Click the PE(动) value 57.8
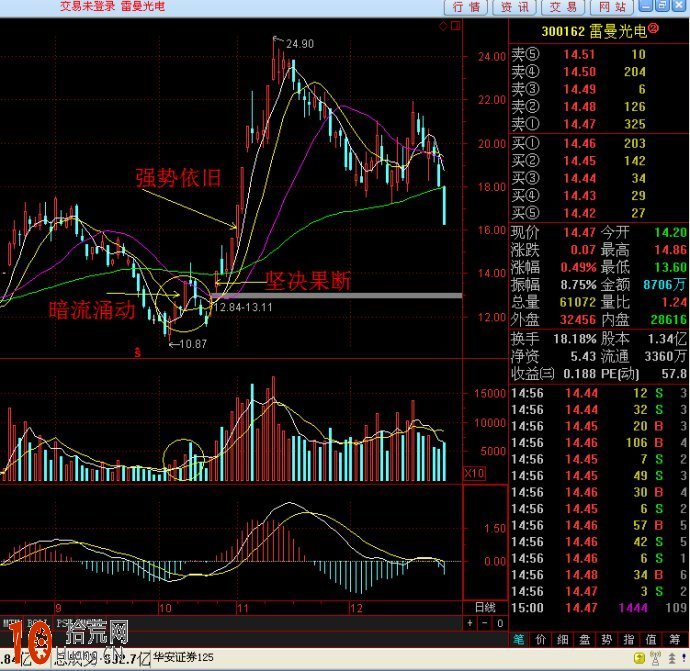The image size is (690, 671). [674, 374]
